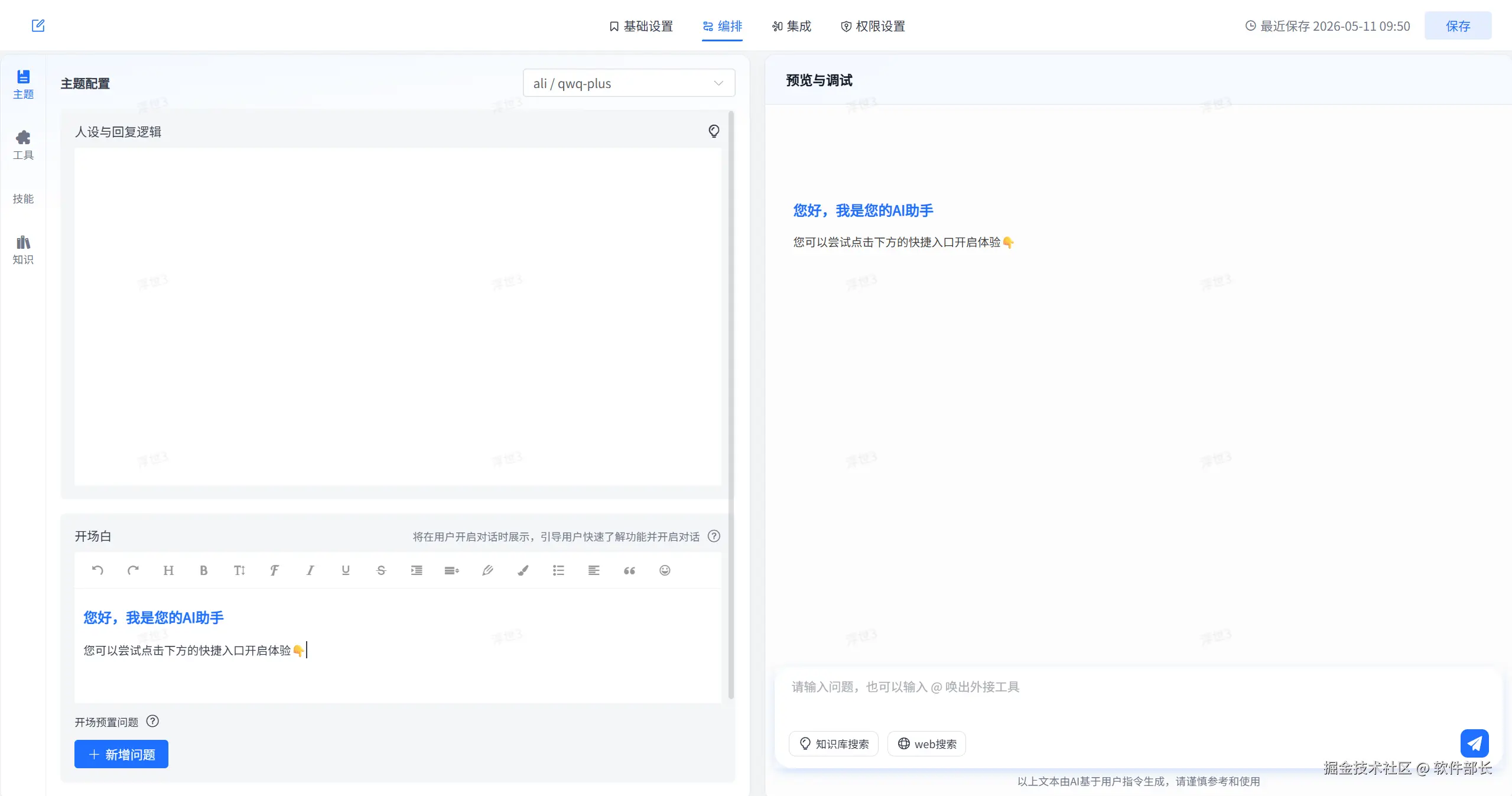
Task: Click the undo icon in opening editor
Action: (97, 570)
